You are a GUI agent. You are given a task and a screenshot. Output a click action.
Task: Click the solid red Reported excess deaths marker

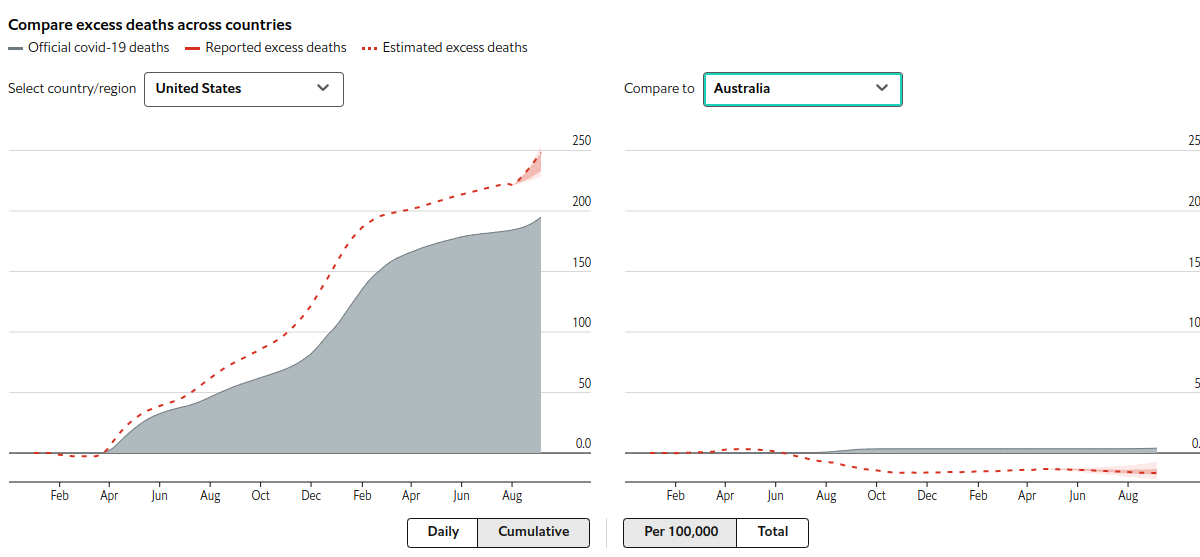tap(193, 48)
